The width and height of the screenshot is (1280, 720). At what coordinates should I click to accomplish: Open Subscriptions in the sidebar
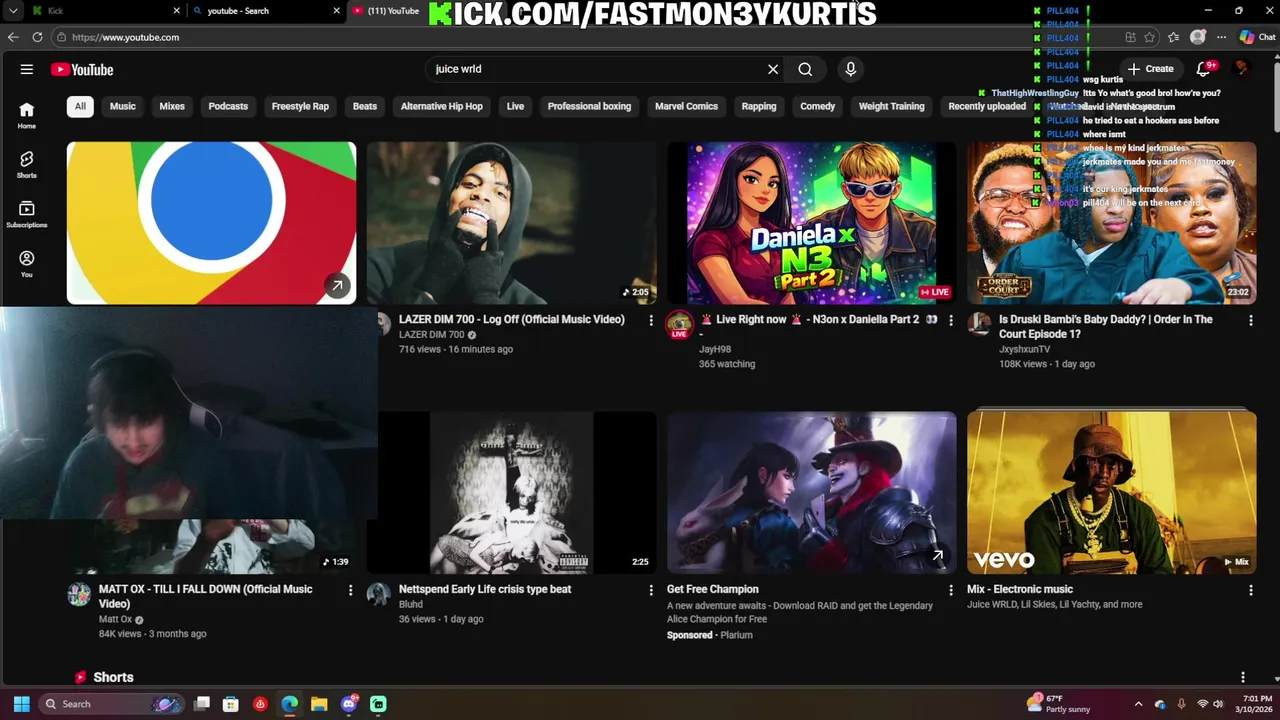coord(27,214)
